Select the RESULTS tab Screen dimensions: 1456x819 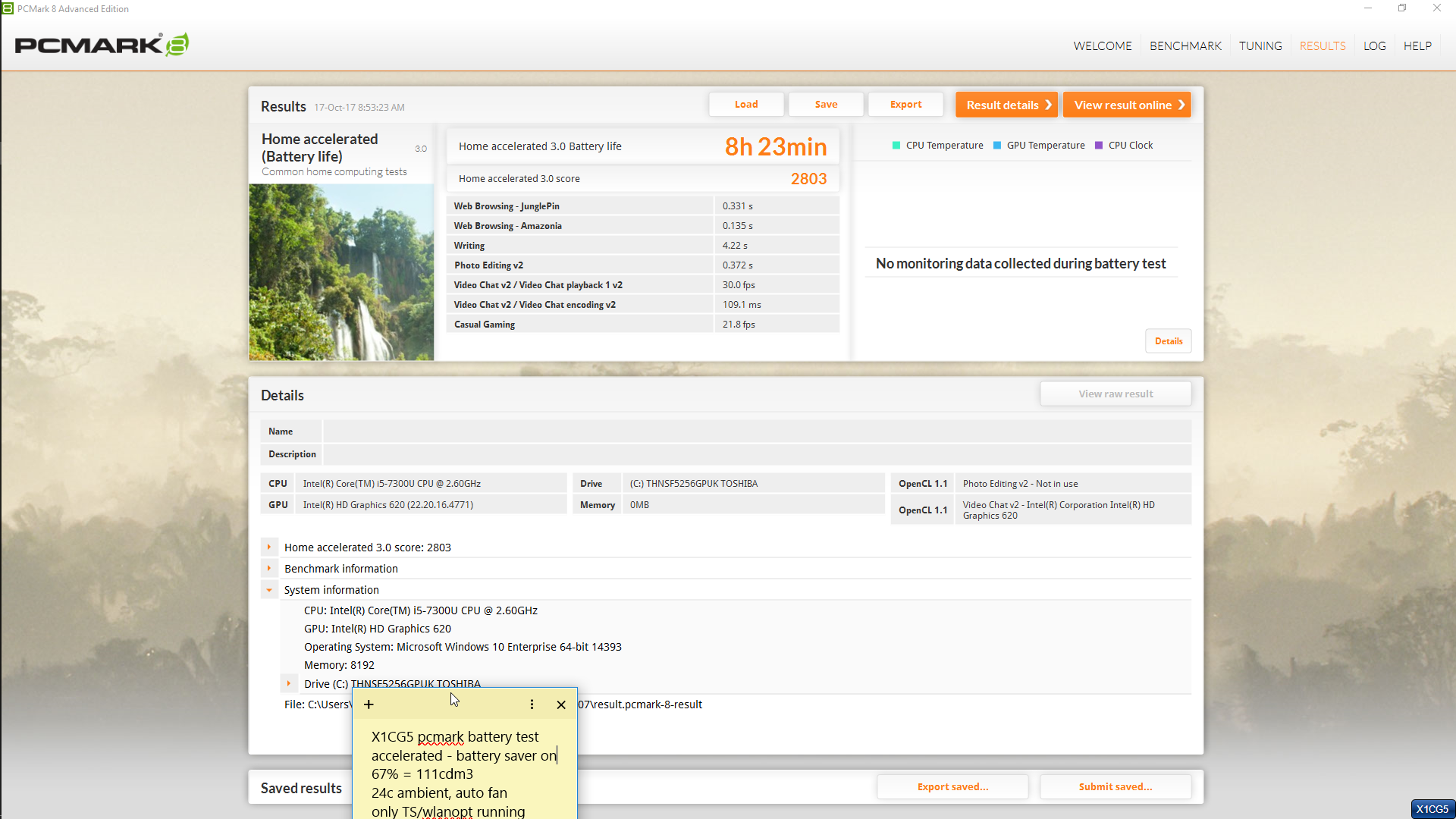1323,46
